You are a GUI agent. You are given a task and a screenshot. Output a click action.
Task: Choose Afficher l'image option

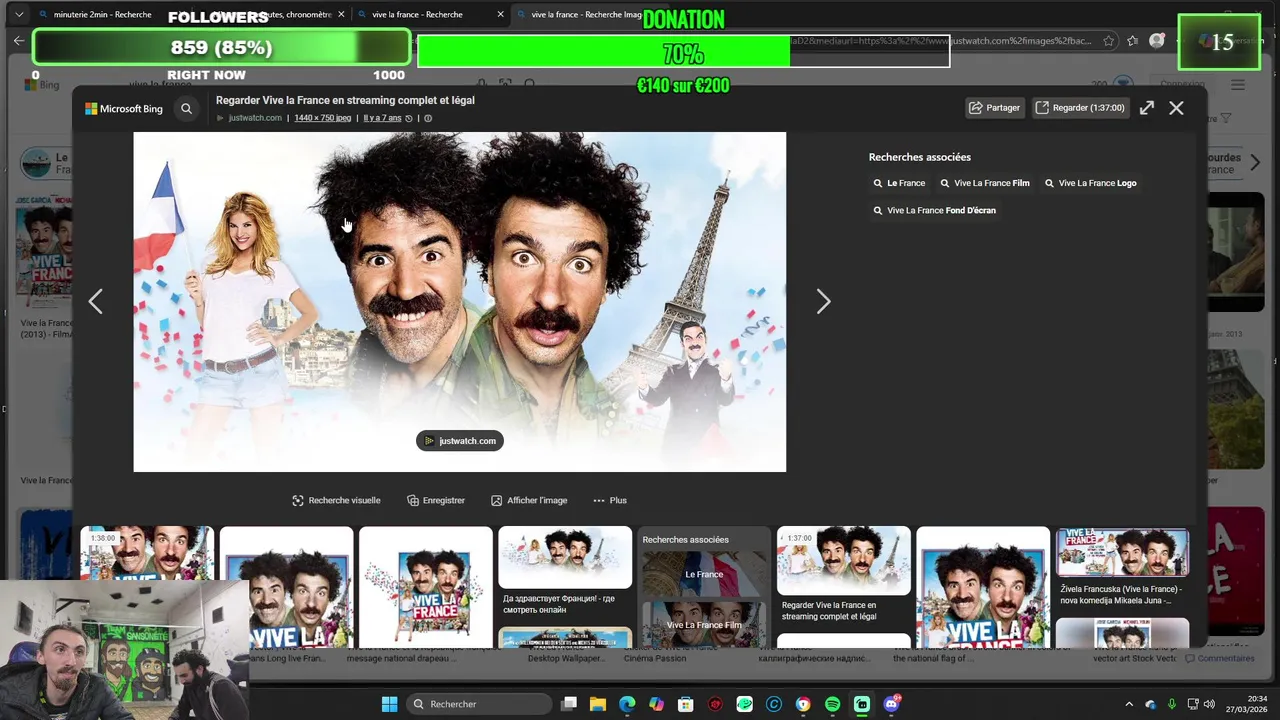[x=529, y=500]
